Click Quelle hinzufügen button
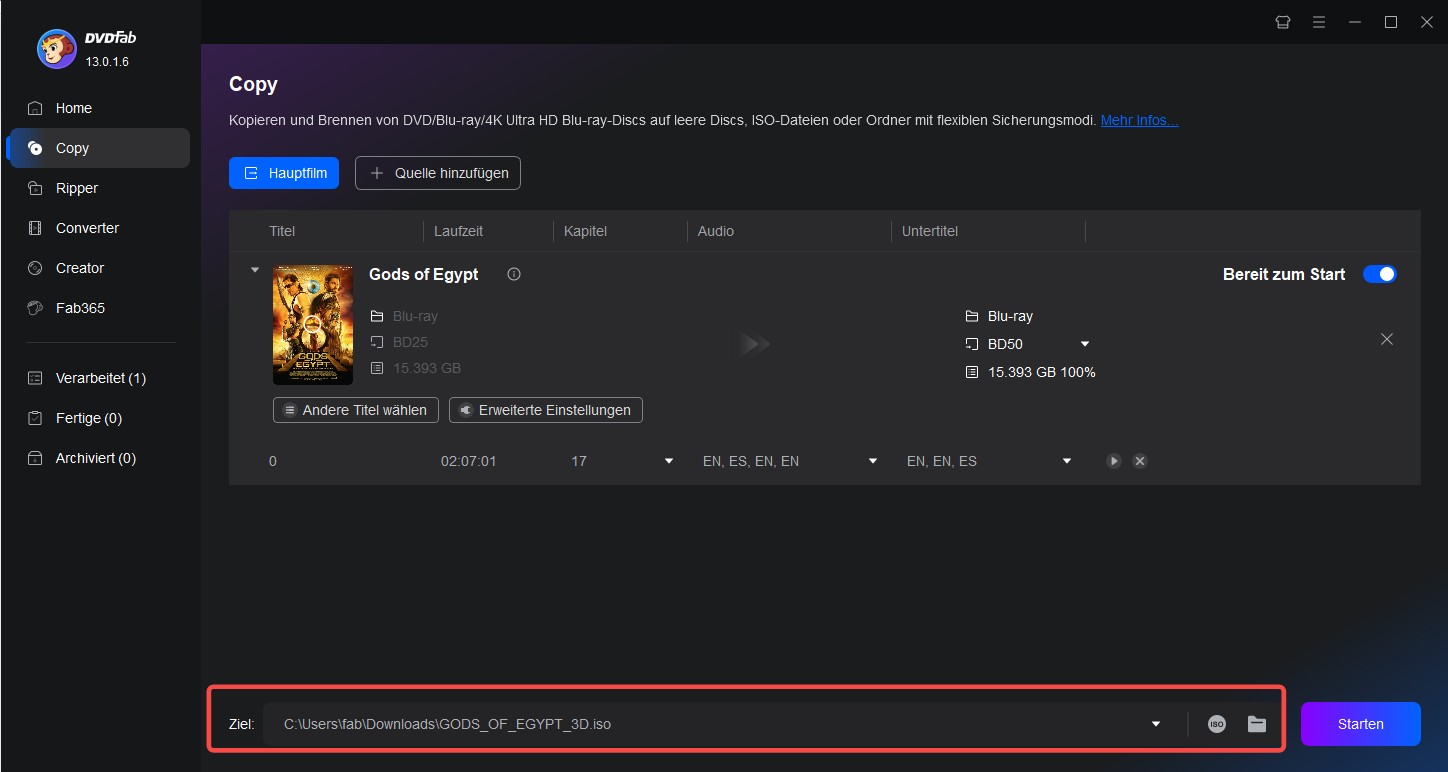1448x772 pixels. 438,173
